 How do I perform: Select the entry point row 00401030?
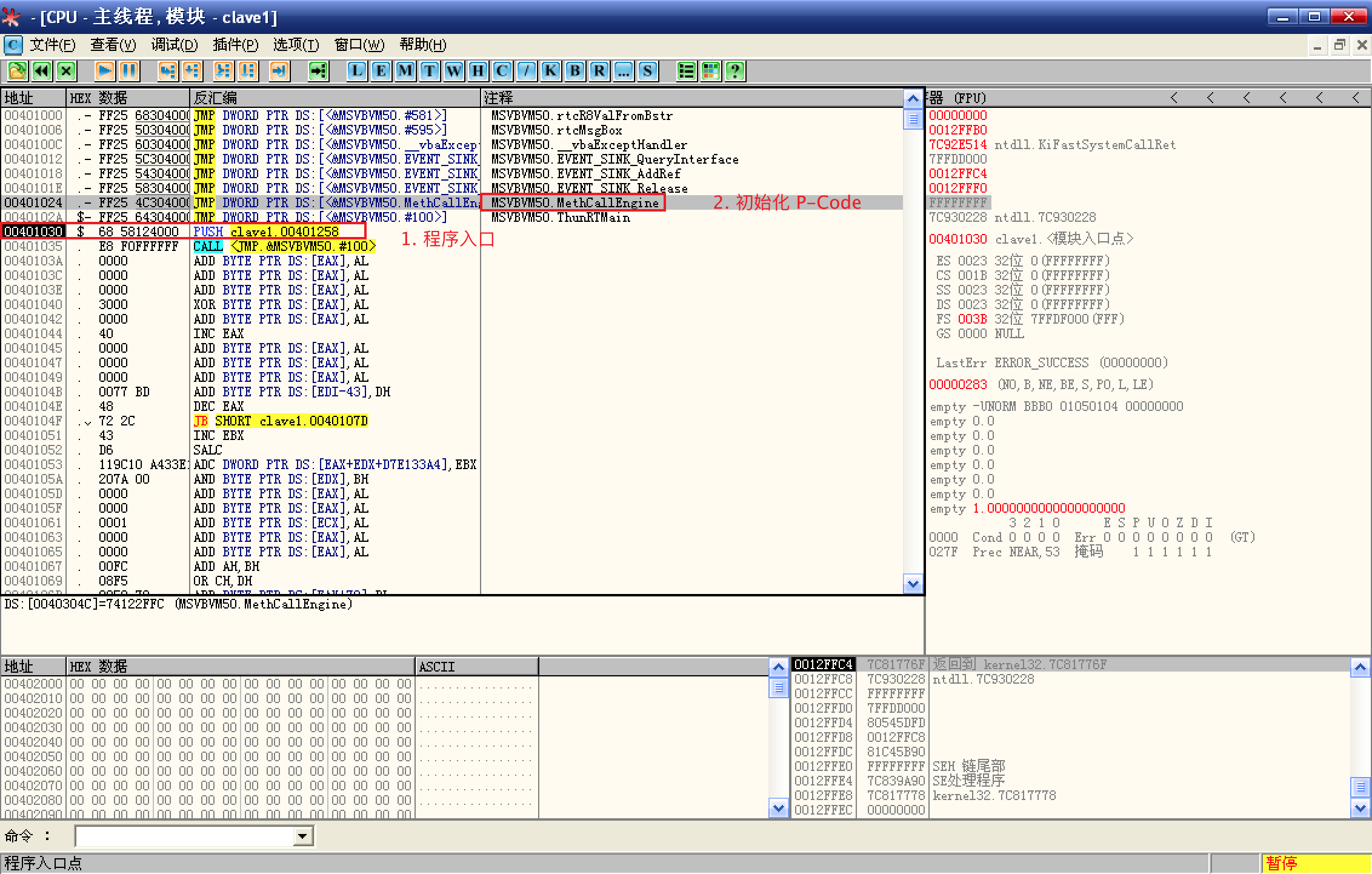click(33, 232)
